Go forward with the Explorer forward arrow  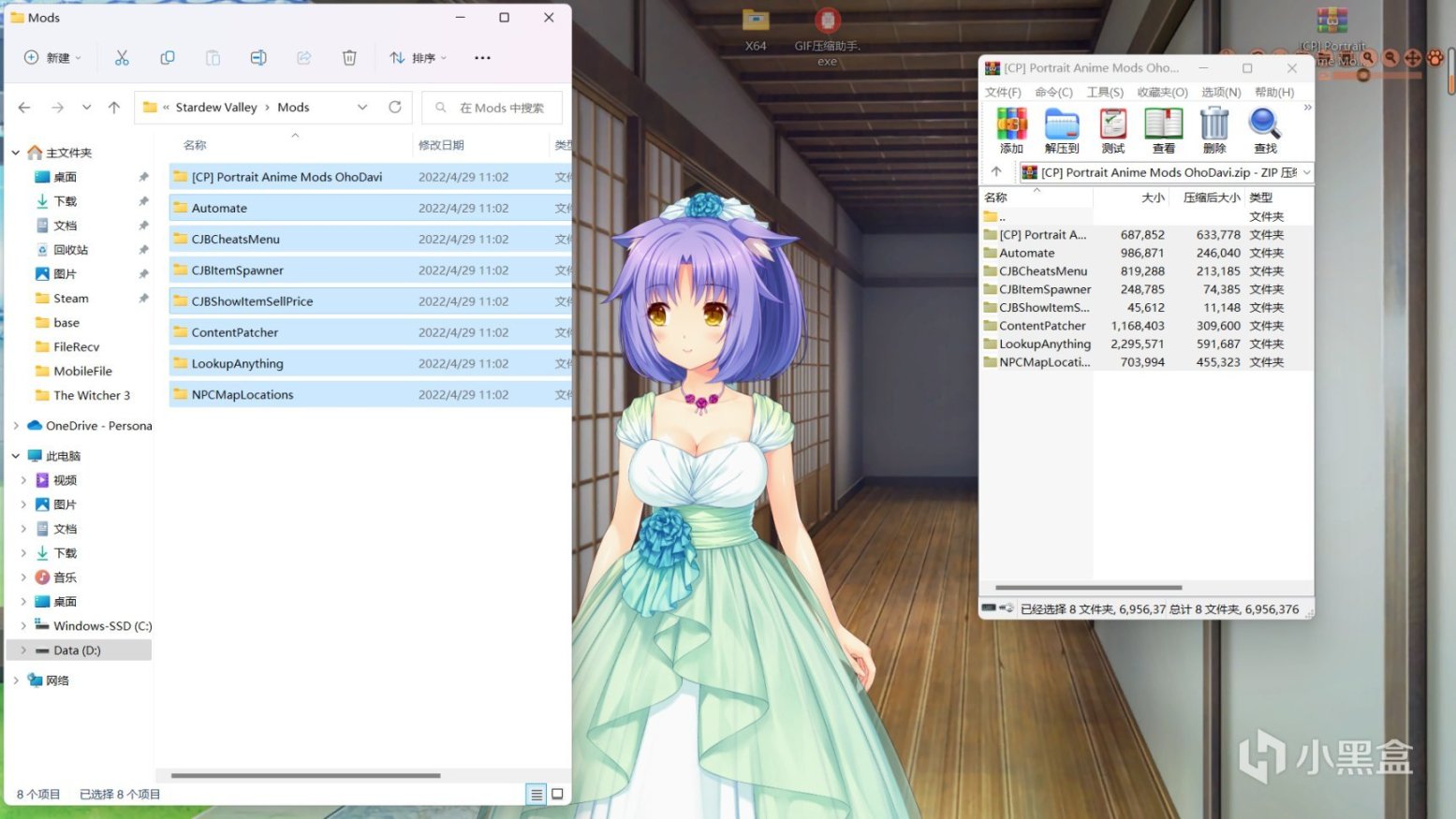coord(57,108)
